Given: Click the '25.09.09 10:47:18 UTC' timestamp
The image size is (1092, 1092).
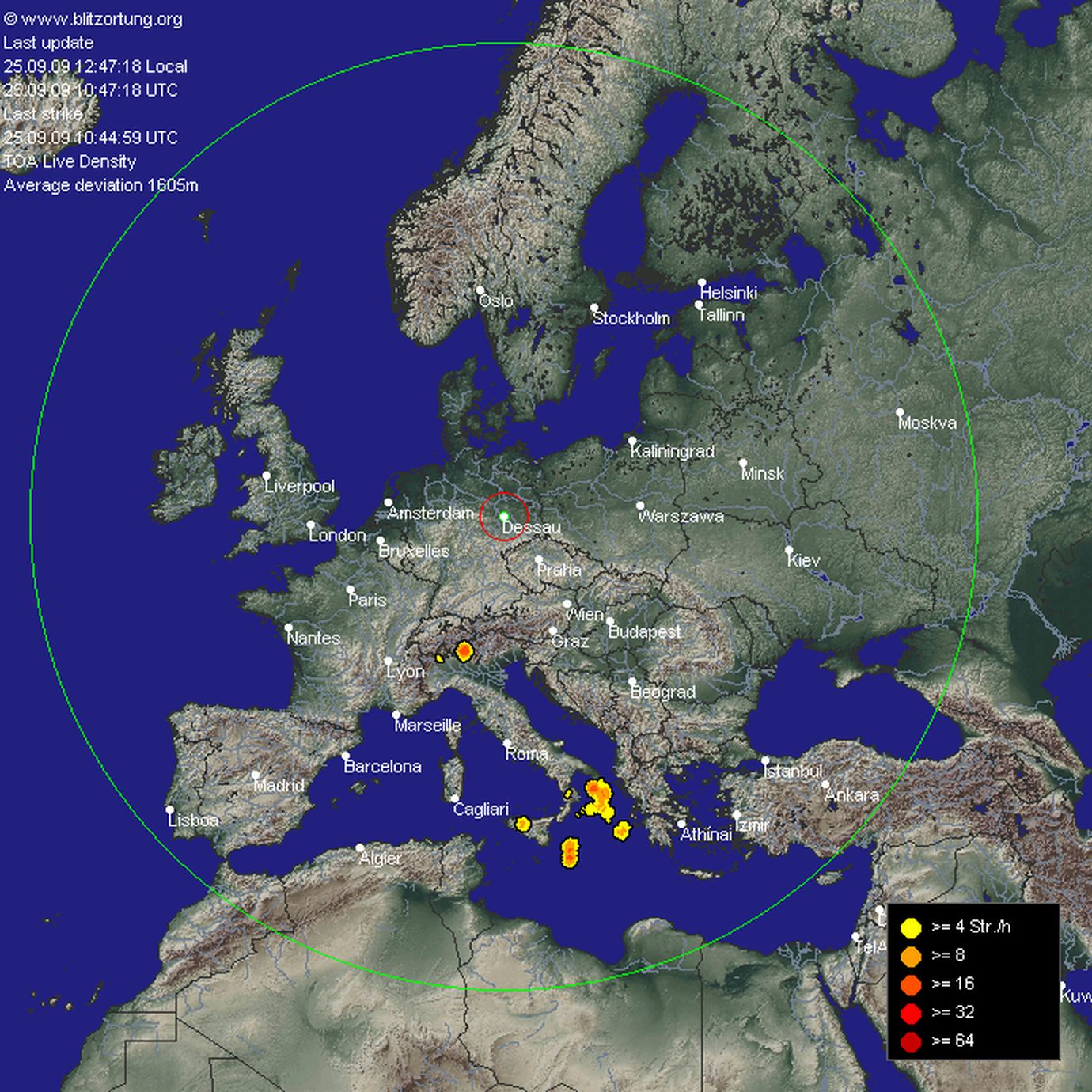Looking at the screenshot, I should click(x=91, y=90).
